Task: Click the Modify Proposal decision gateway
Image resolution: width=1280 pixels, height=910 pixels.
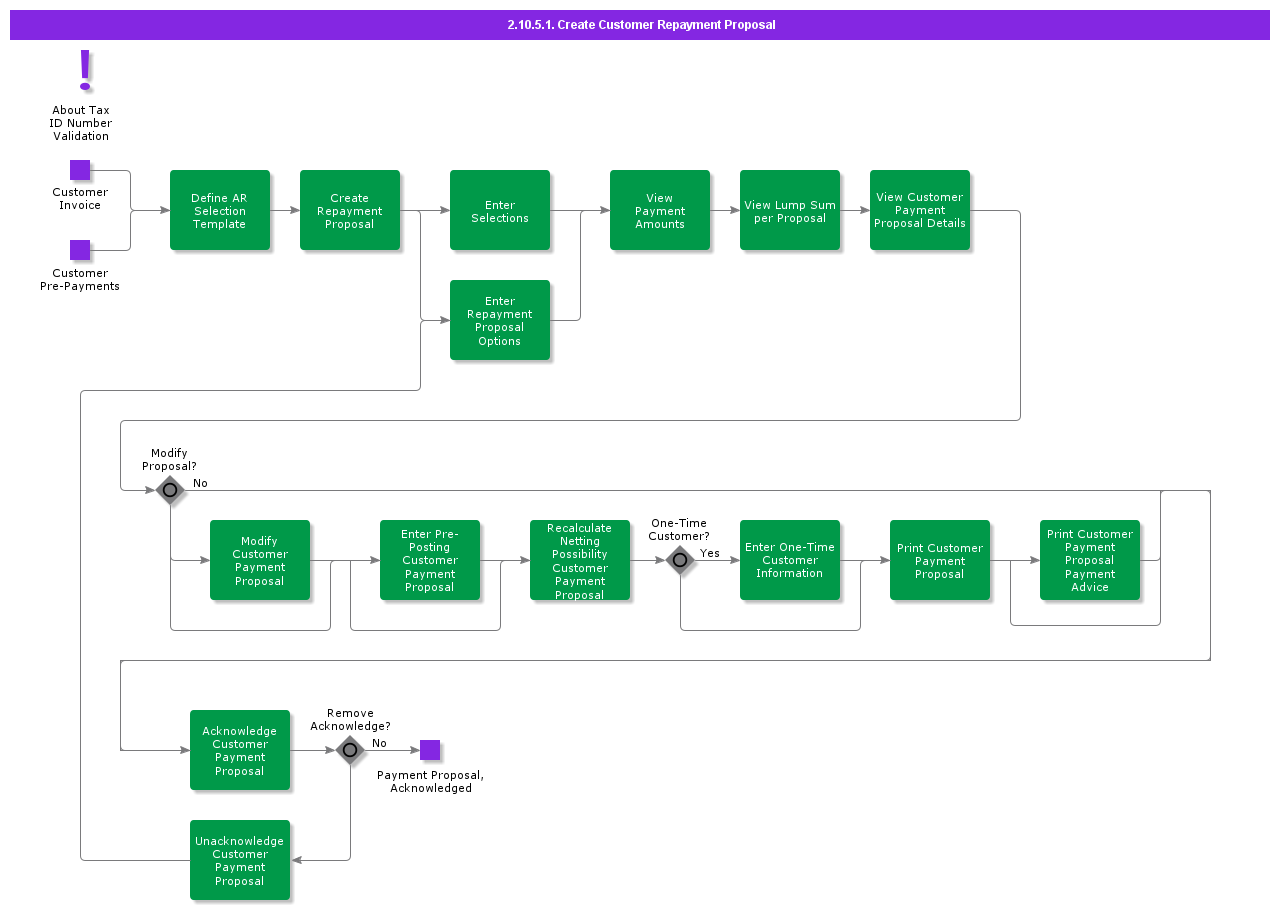Action: pos(170,490)
